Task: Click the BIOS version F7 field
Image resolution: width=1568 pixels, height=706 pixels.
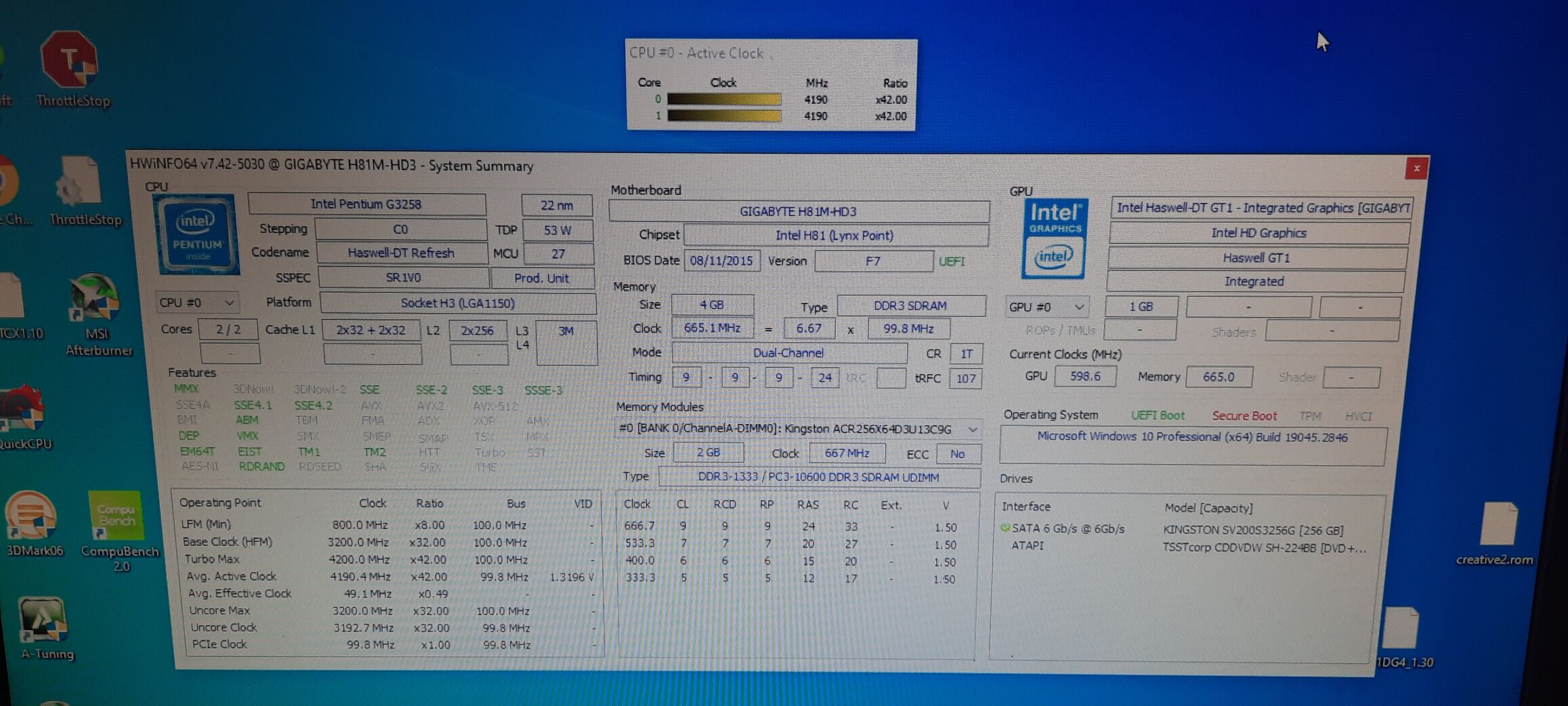Action: point(873,261)
